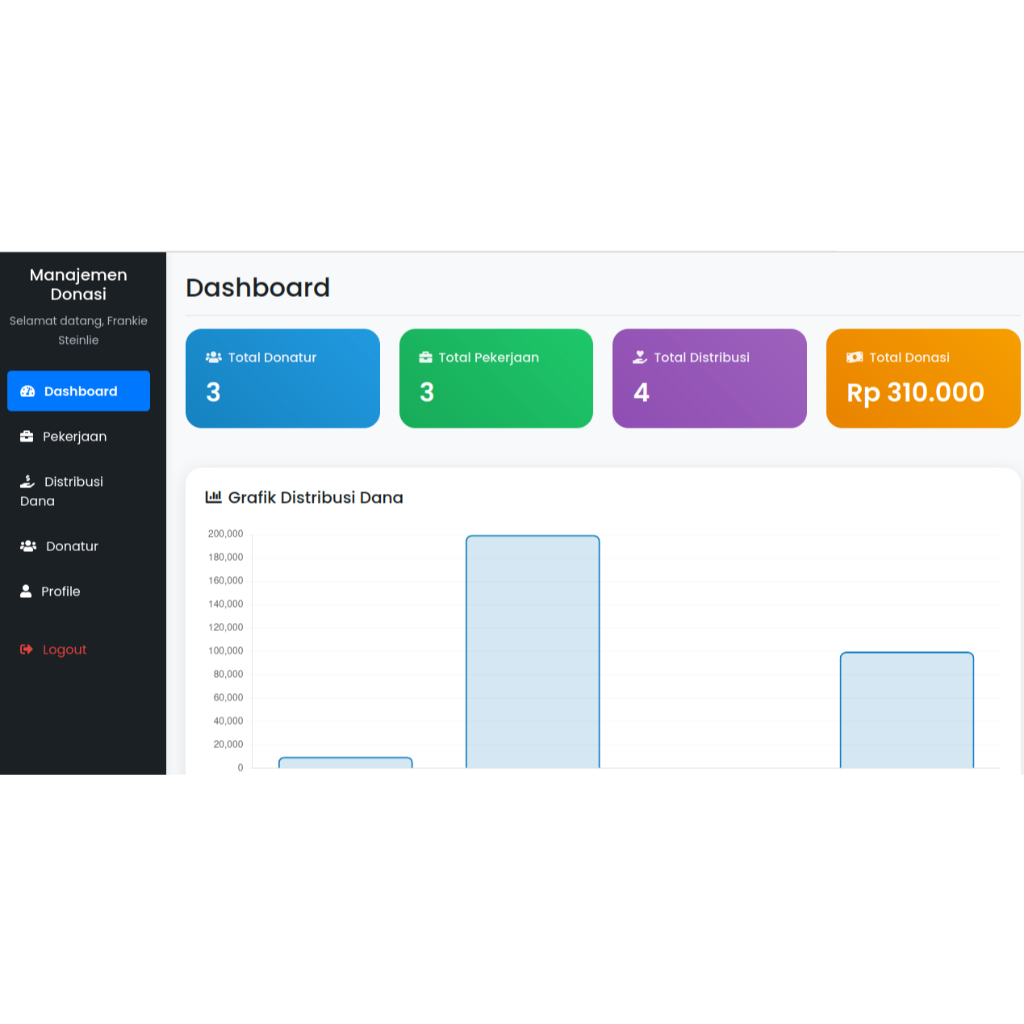
Task: Click the briefcase icon on Total Pekerjaan card
Action: 425,356
